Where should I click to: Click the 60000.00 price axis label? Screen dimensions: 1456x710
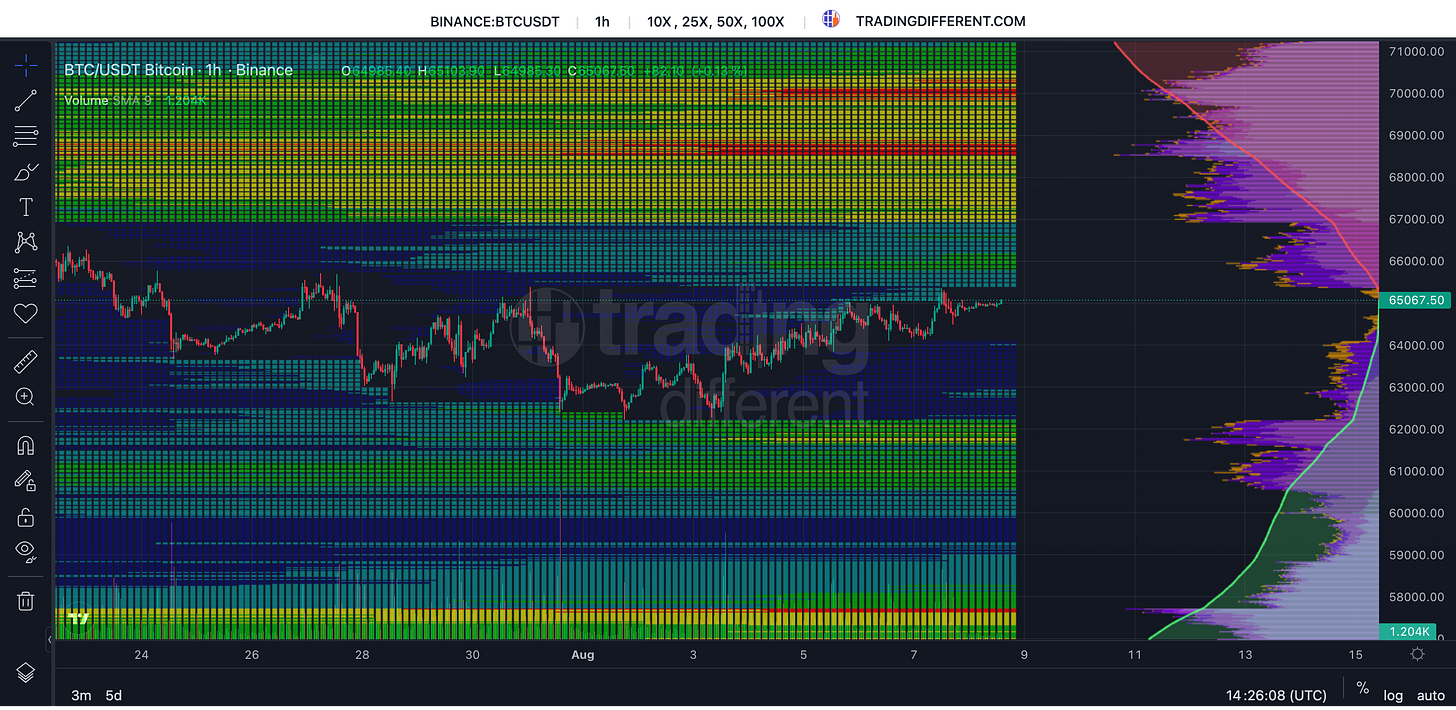click(x=1416, y=513)
